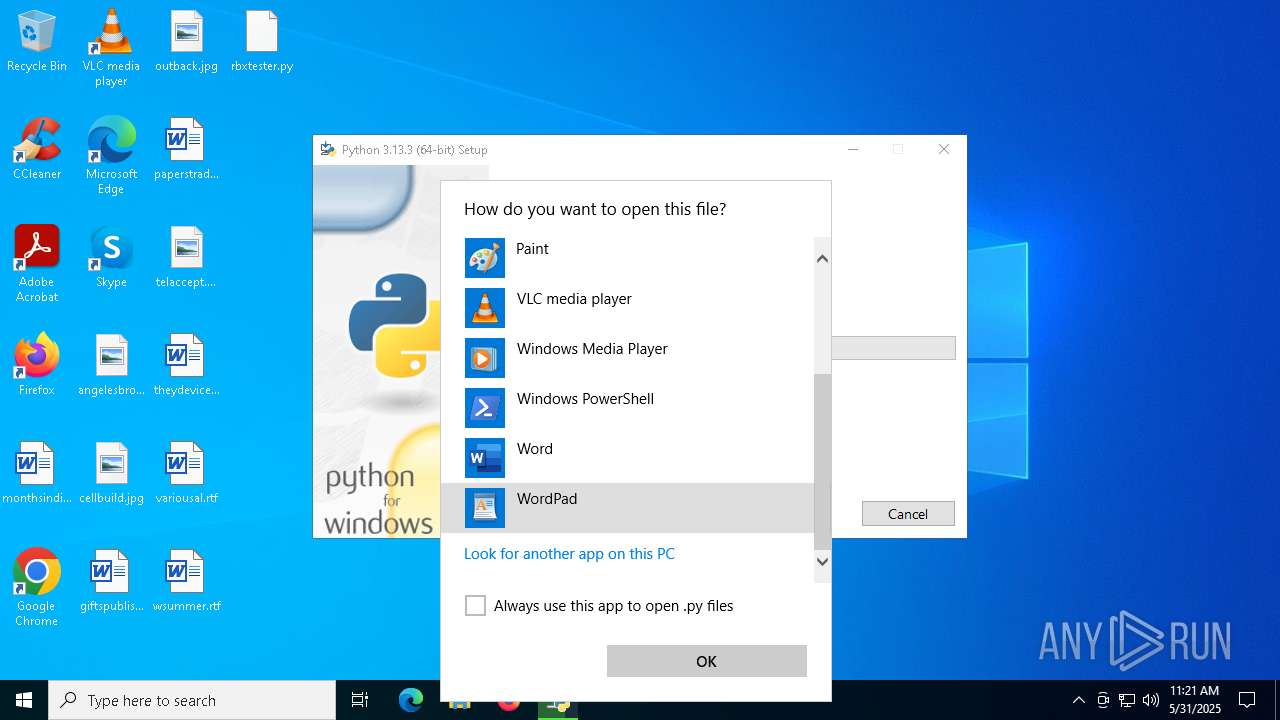Show hidden system tray icons
Screen dimensions: 1280x720
point(1078,700)
